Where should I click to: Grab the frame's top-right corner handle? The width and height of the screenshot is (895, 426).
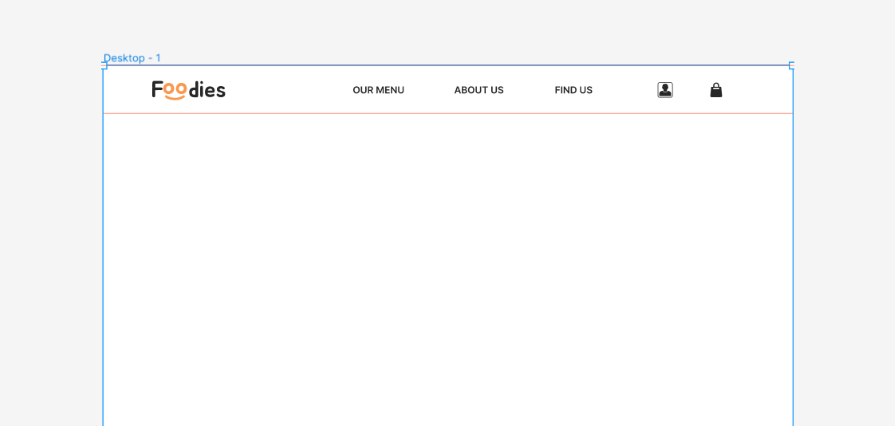click(x=792, y=66)
